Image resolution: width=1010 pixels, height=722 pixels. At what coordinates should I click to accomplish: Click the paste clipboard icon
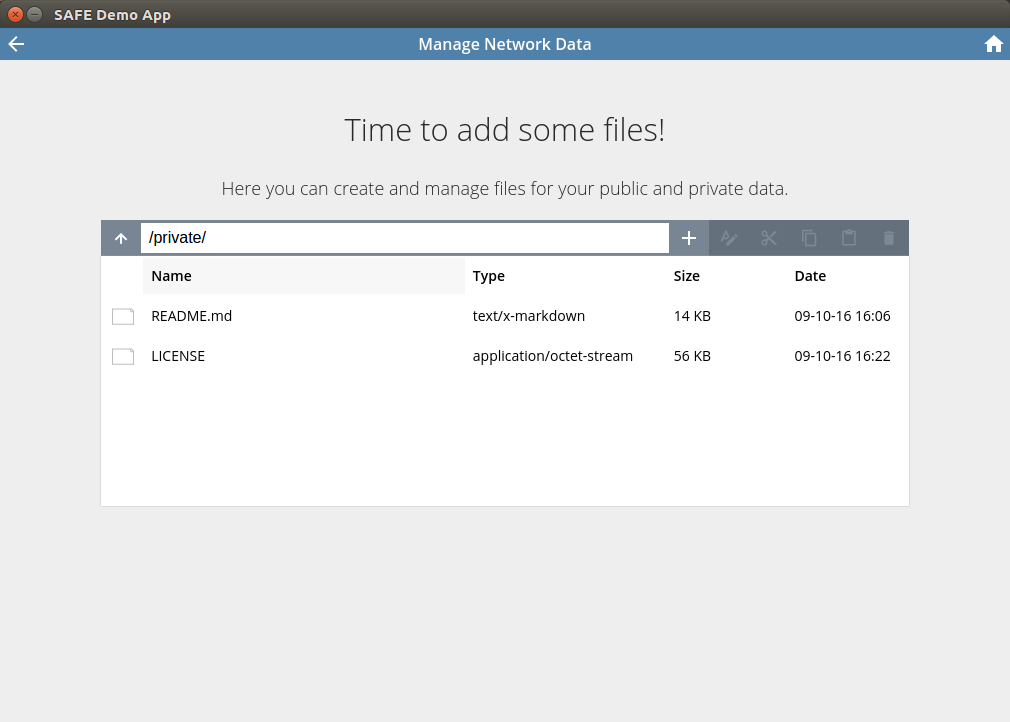(x=849, y=238)
